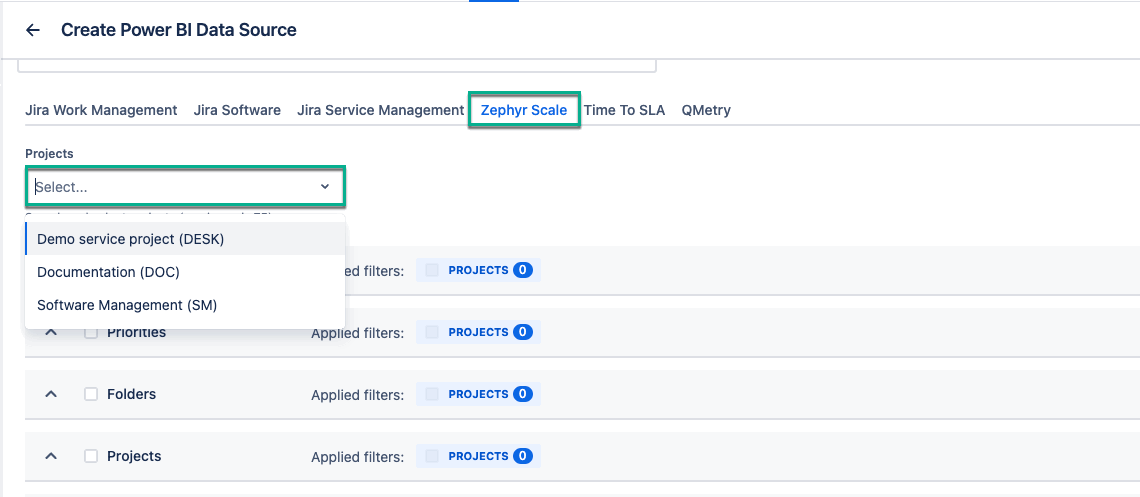The width and height of the screenshot is (1140, 497).
Task: Collapse the Folders row chevron
Action: [x=51, y=394]
